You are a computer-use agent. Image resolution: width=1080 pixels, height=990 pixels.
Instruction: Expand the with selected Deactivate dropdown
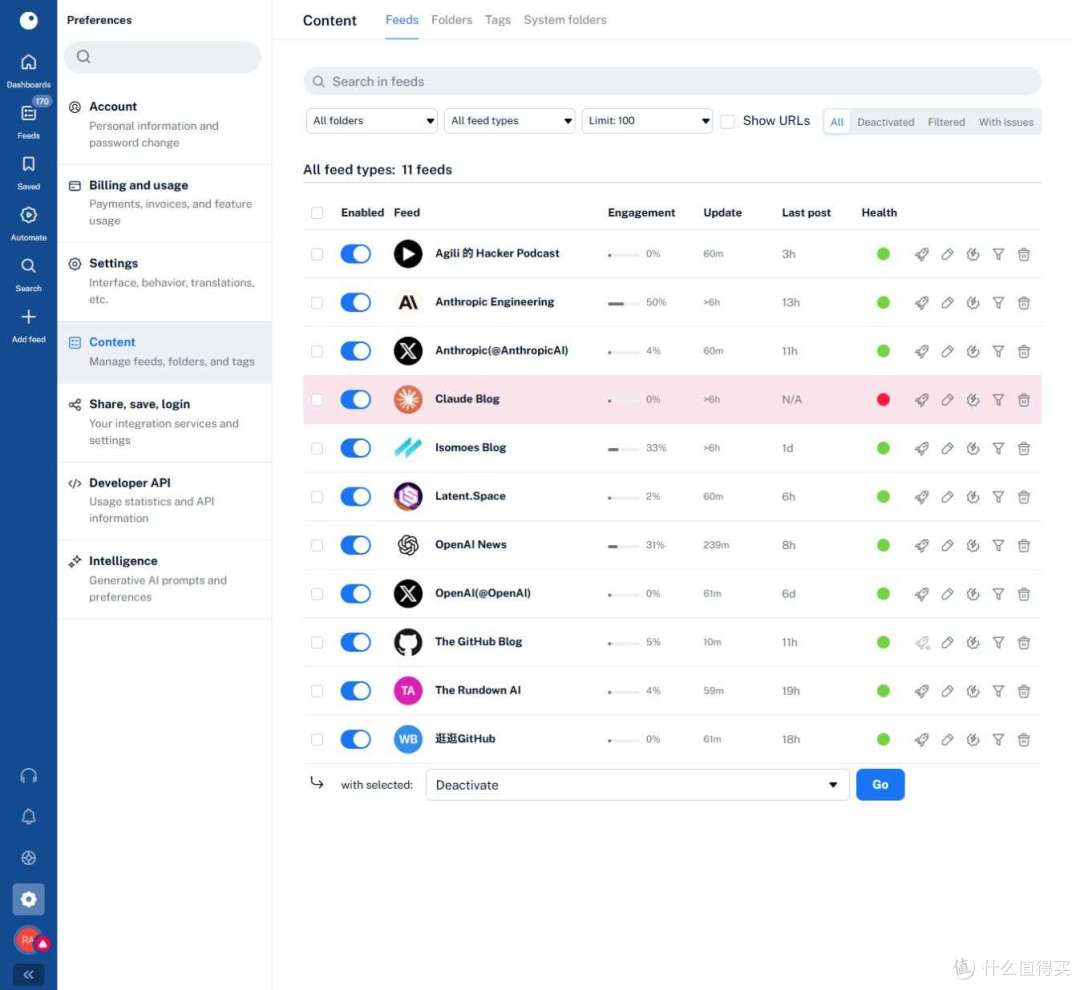pyautogui.click(x=637, y=785)
